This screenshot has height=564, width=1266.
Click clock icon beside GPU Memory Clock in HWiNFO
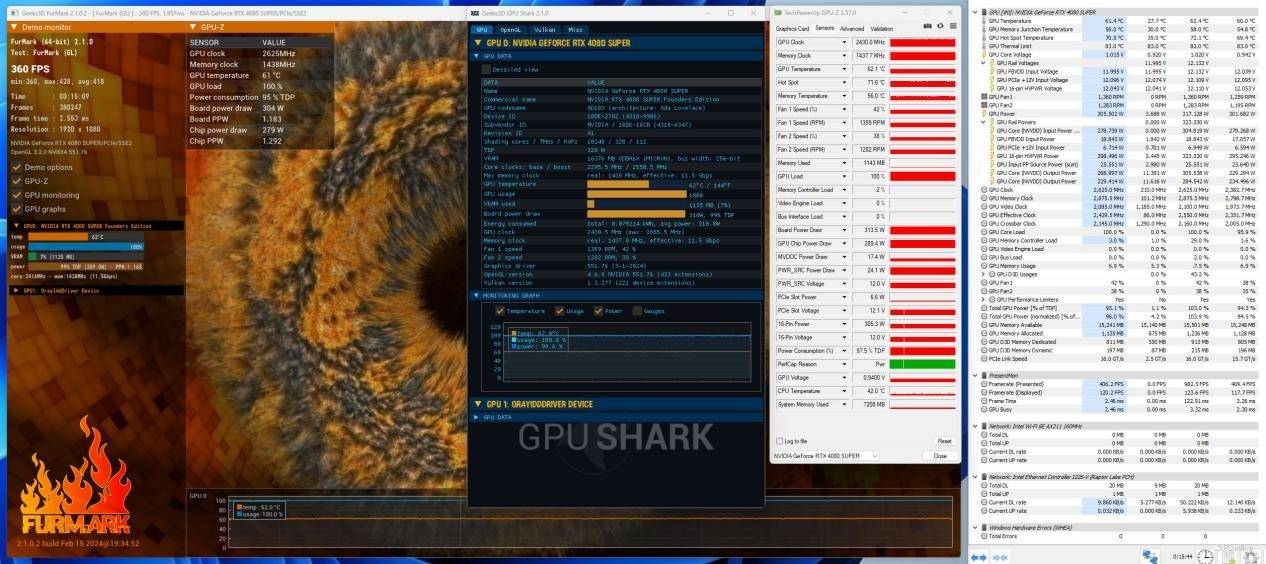tap(983, 198)
